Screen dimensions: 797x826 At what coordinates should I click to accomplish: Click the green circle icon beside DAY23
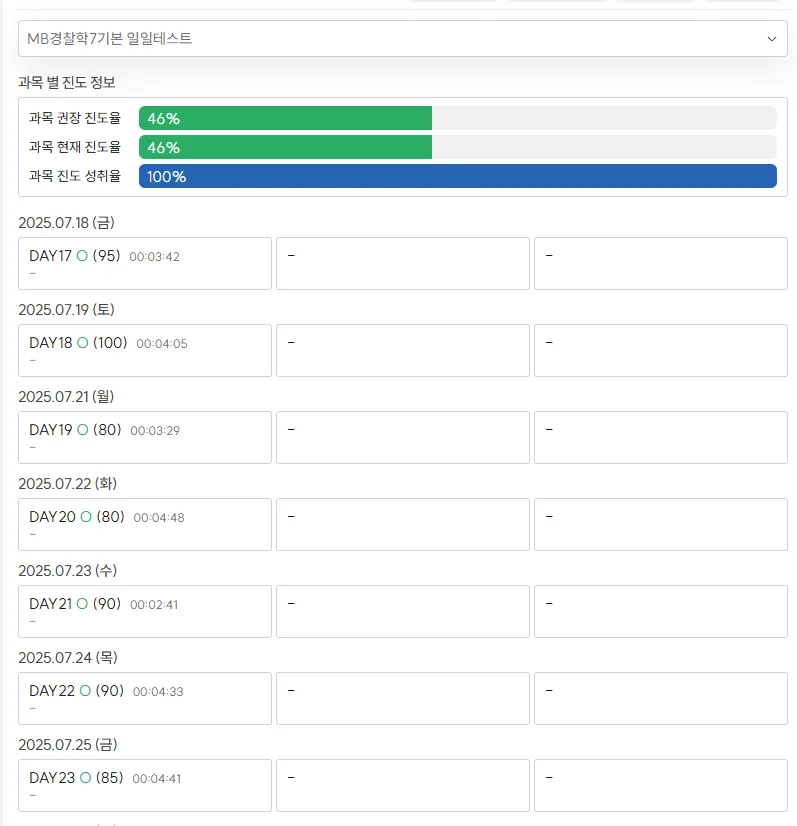point(85,778)
